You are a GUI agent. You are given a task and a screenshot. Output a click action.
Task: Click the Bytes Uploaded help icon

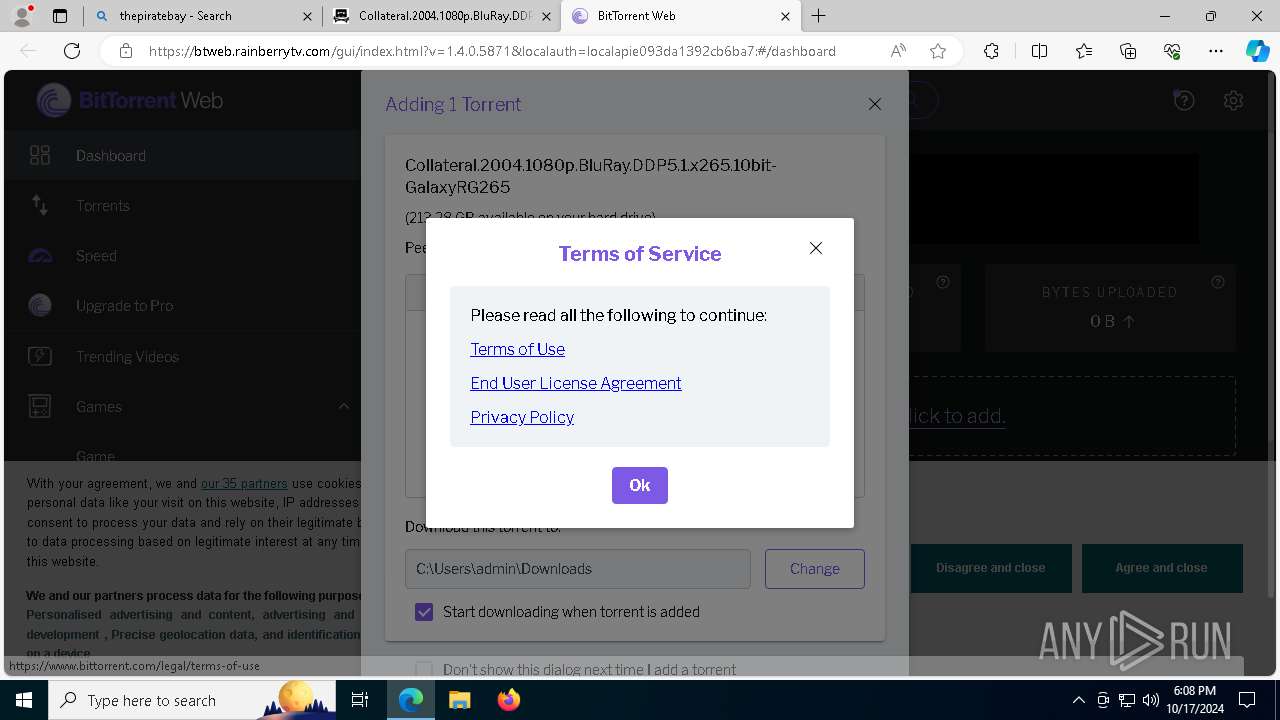[1218, 282]
